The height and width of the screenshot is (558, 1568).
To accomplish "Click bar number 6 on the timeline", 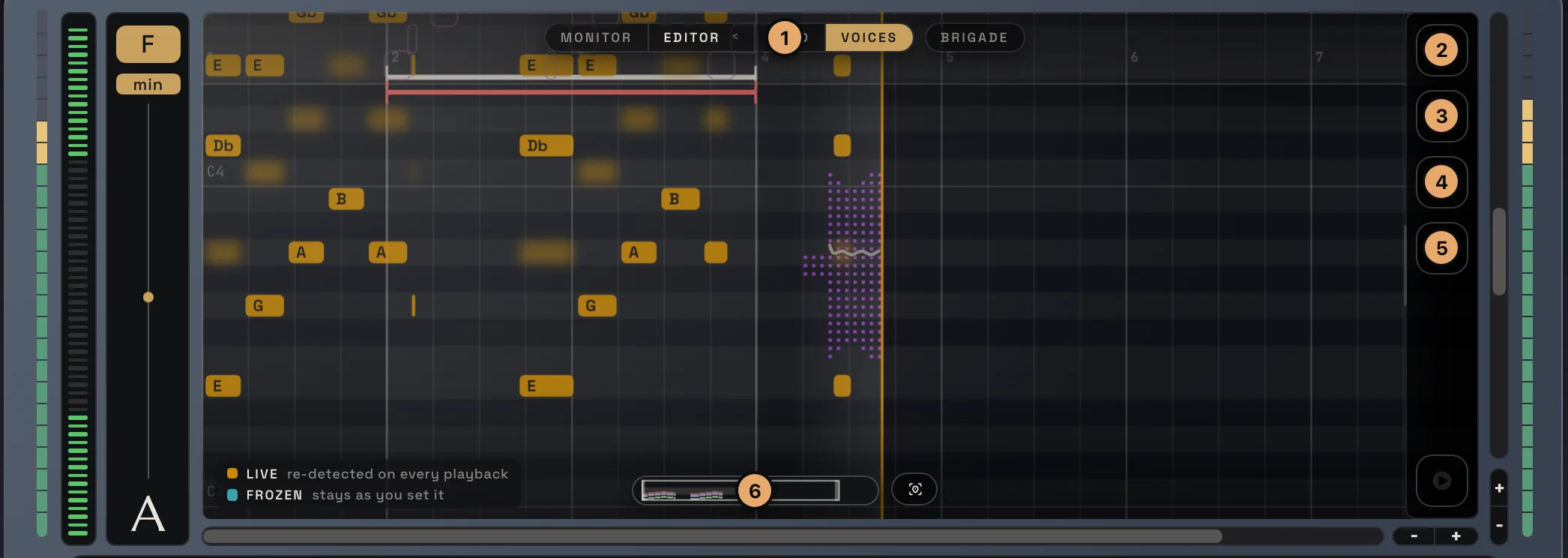I will tap(1134, 57).
